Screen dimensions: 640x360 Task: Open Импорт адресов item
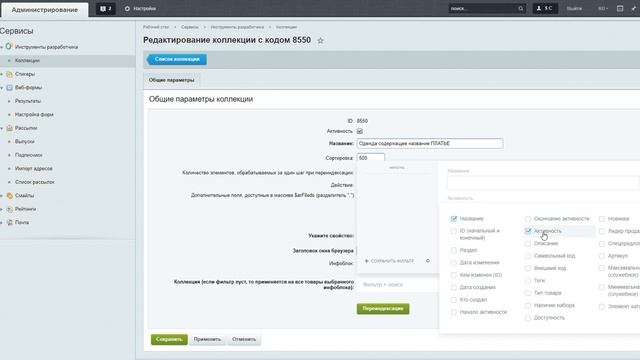[33, 169]
